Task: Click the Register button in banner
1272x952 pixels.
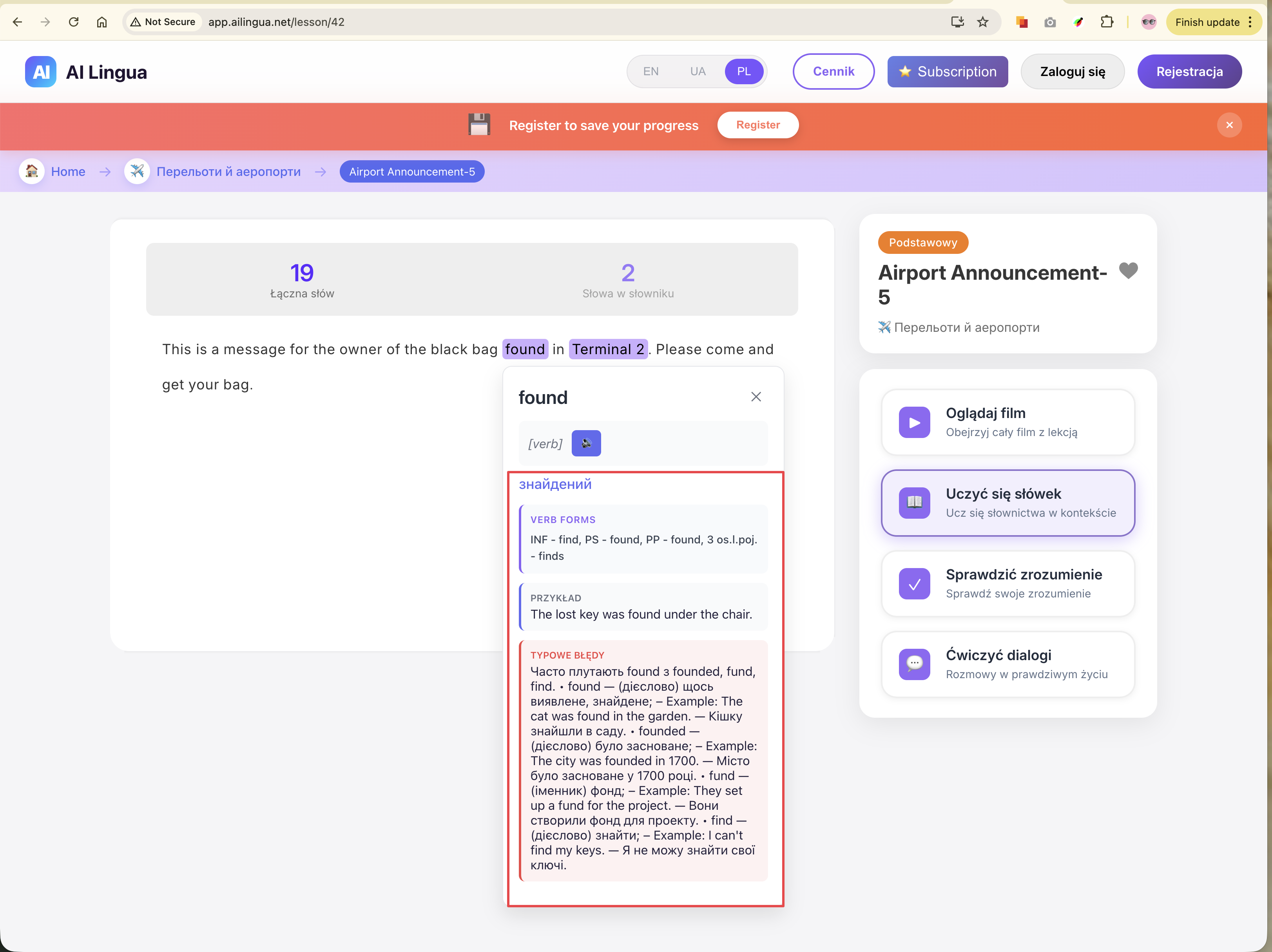Action: (757, 125)
